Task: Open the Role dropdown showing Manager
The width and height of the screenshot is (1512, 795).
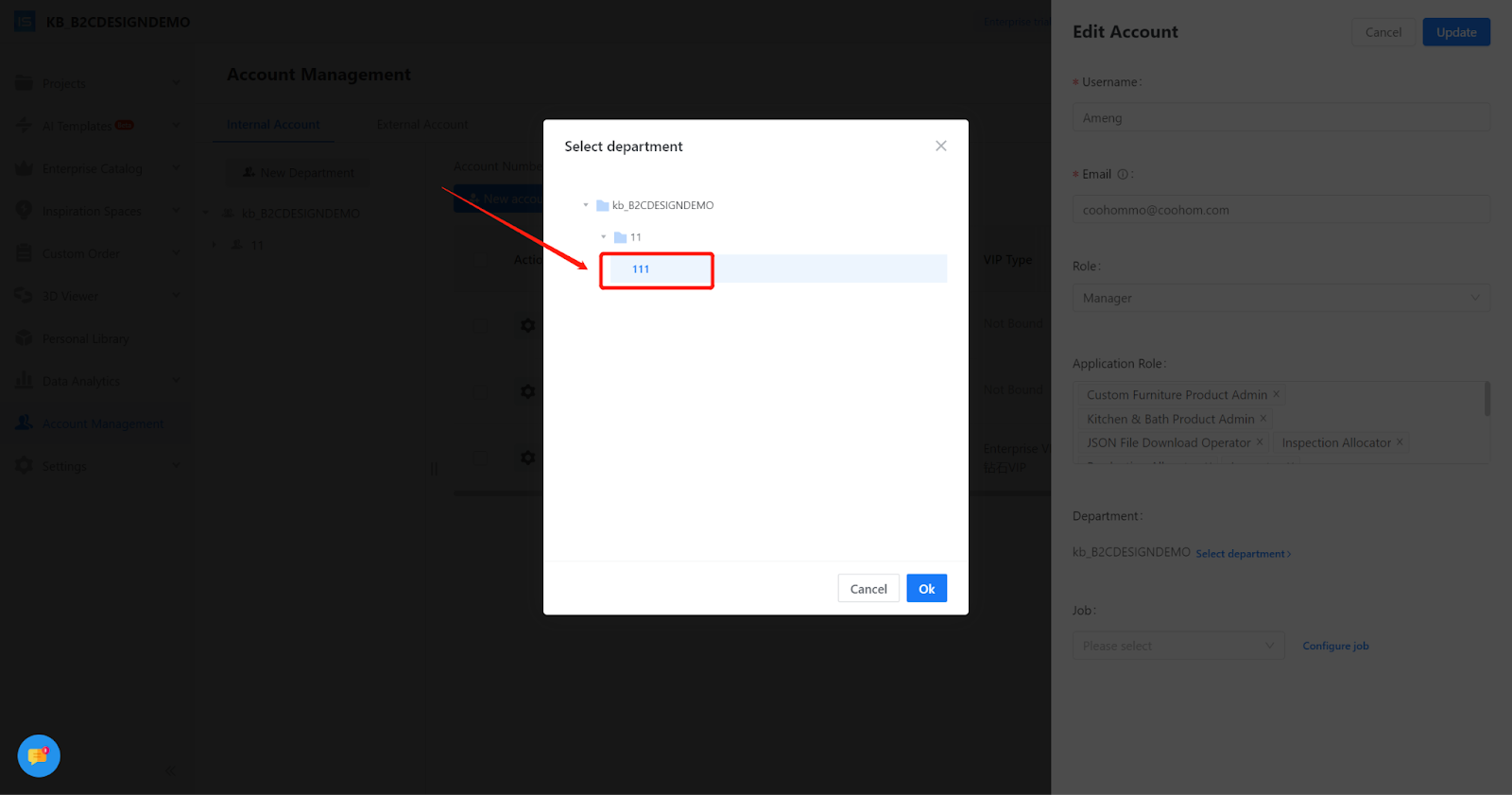Action: point(1280,298)
